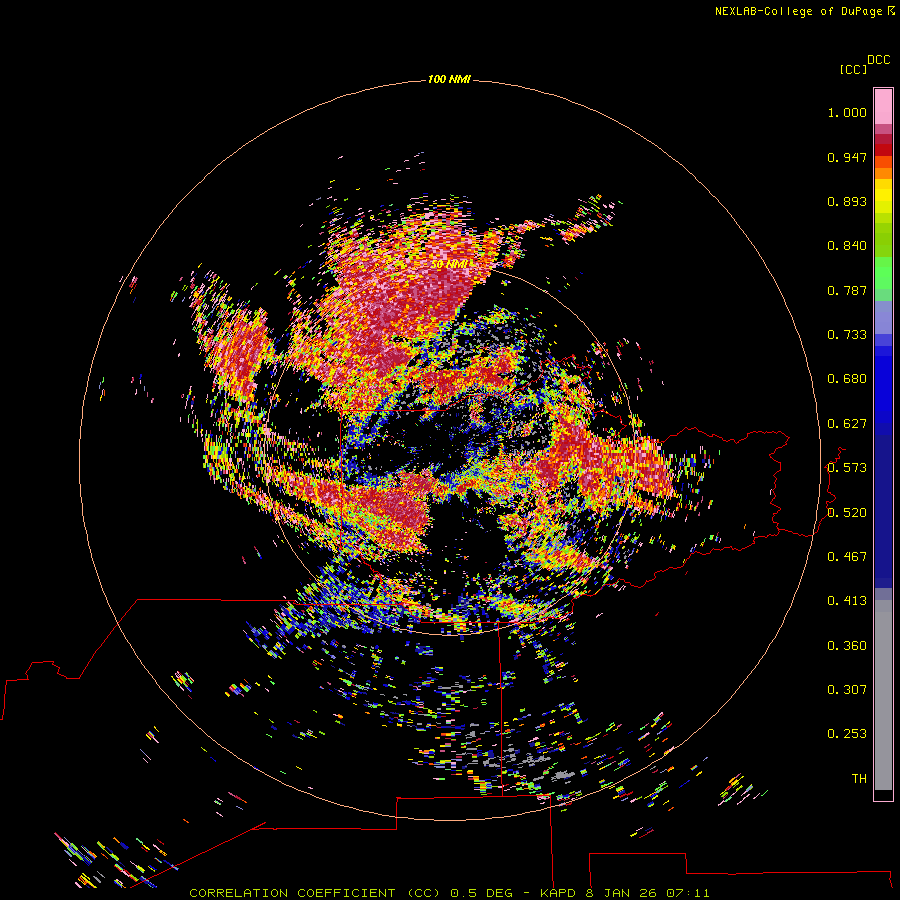This screenshot has height=900, width=900.
Task: Click the TH threshold label
Action: pyautogui.click(x=859, y=779)
